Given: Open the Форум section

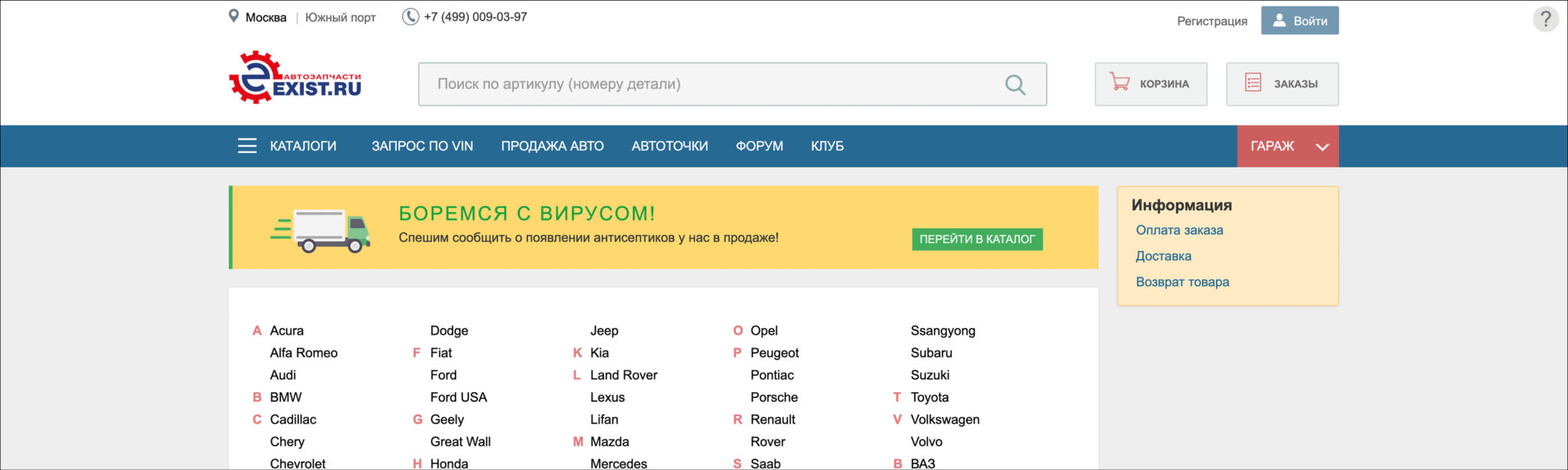Looking at the screenshot, I should 759,146.
